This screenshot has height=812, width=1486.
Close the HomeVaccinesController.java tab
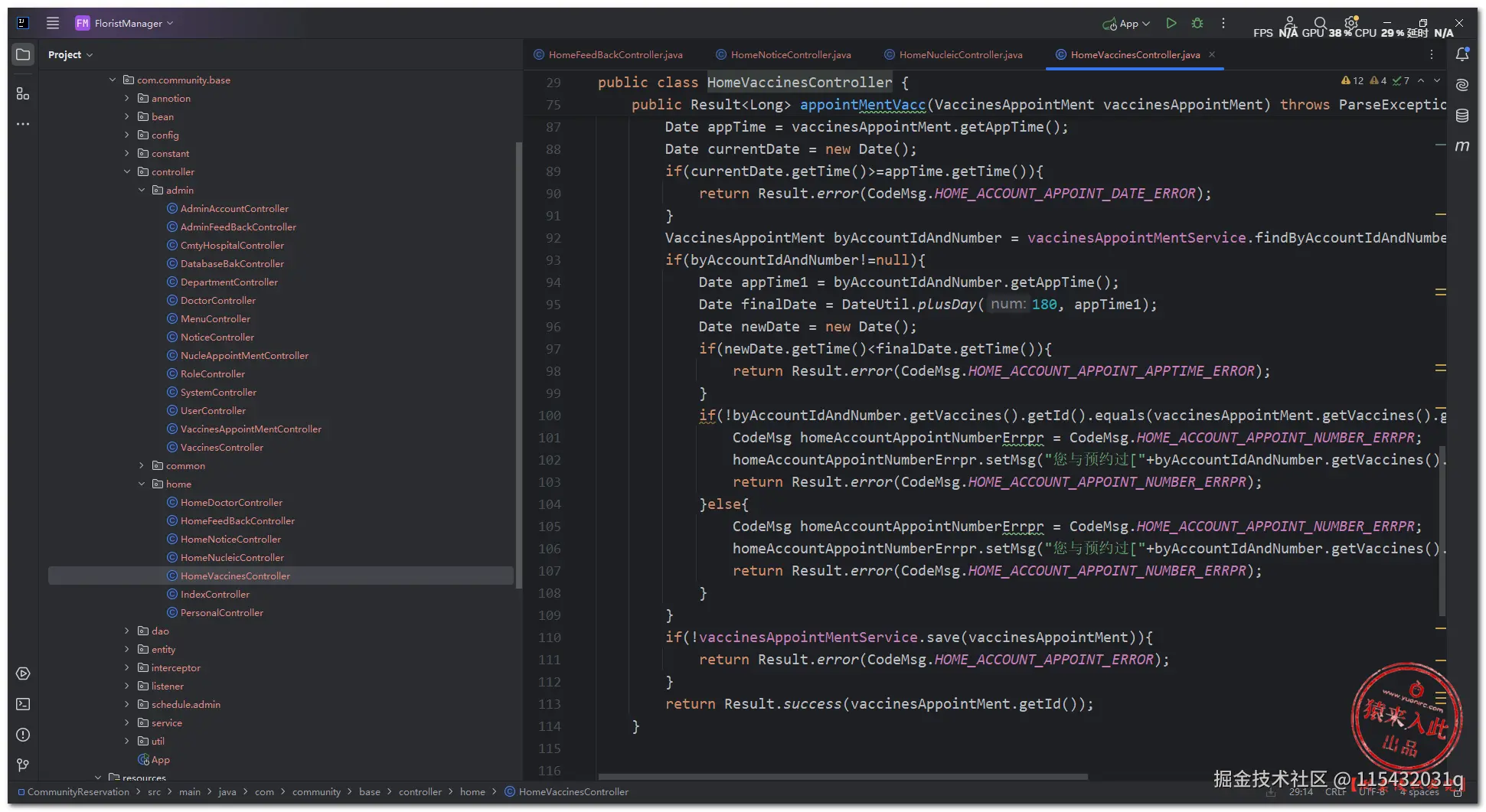point(1212,54)
